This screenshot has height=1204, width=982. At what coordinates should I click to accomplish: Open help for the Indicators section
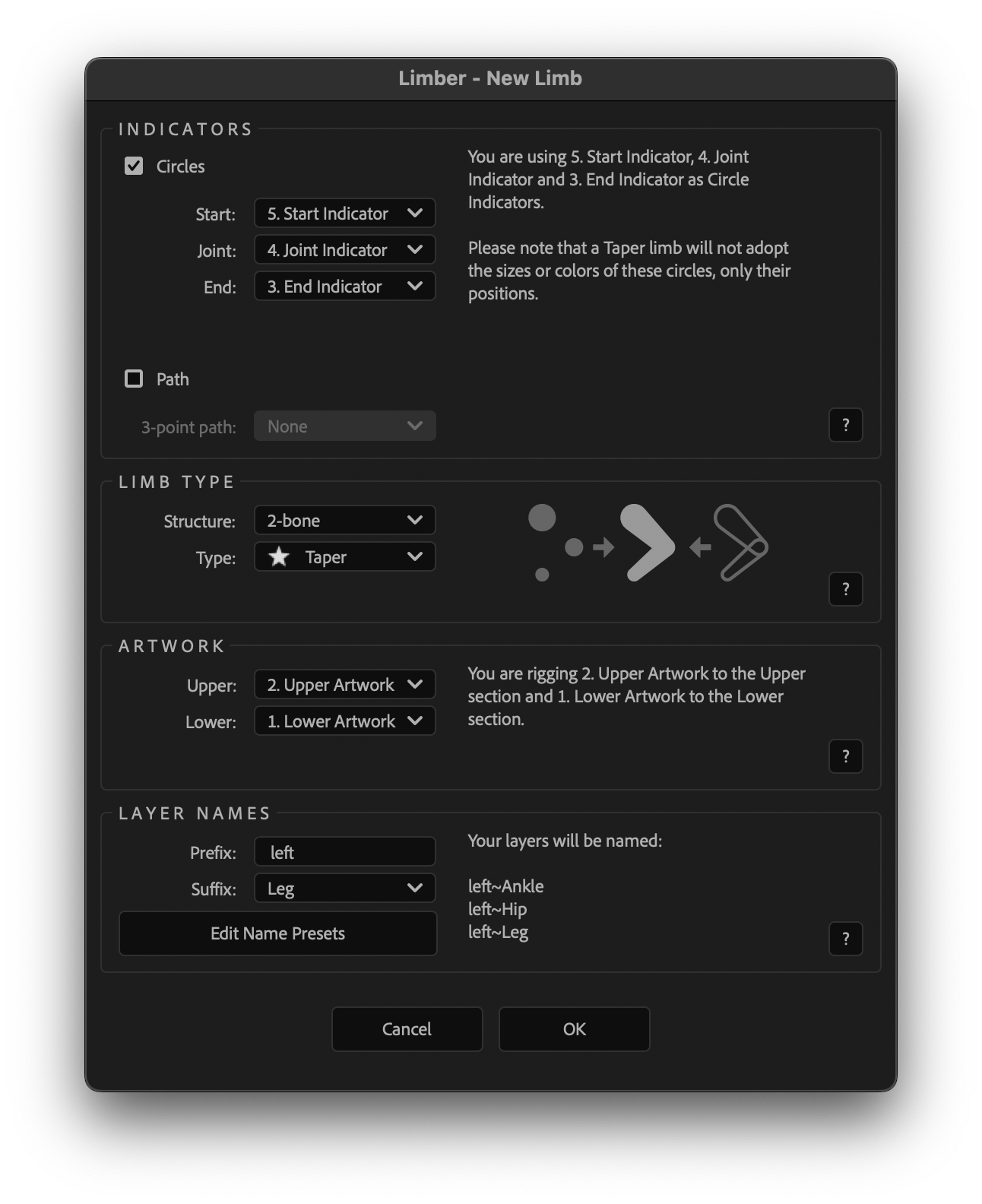(845, 425)
